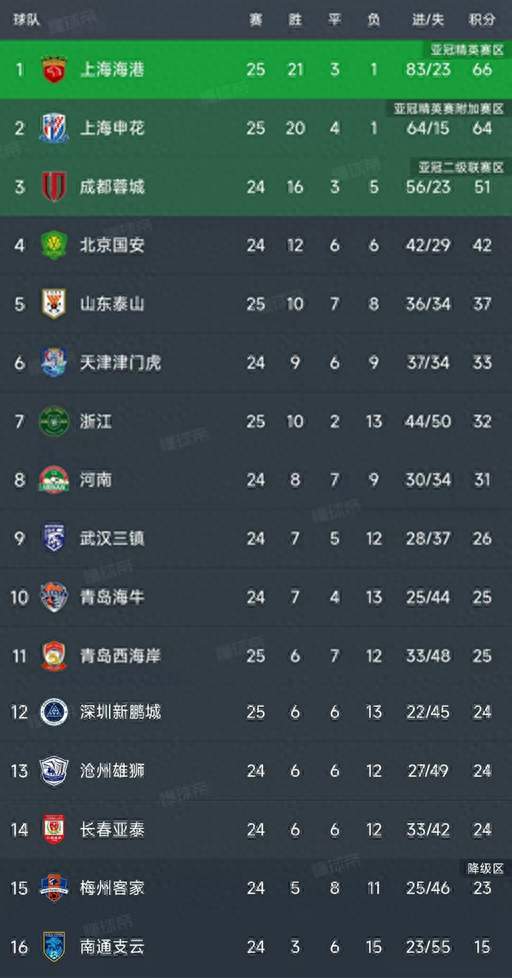The image size is (512, 978).
Task: Click the 武汉三镇 blue crest
Action: point(54,538)
